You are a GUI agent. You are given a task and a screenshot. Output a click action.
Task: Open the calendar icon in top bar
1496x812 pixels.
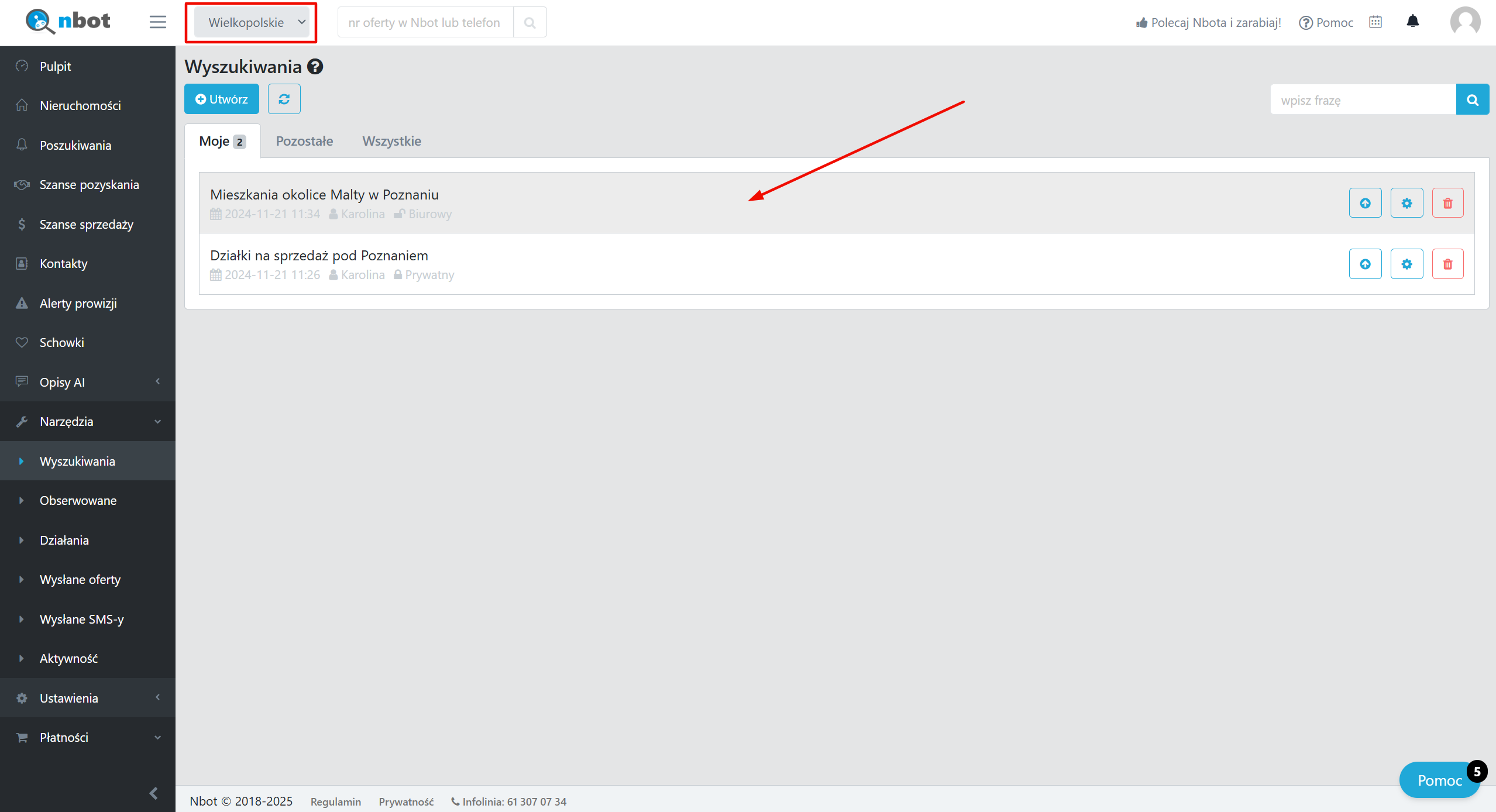pyautogui.click(x=1375, y=22)
